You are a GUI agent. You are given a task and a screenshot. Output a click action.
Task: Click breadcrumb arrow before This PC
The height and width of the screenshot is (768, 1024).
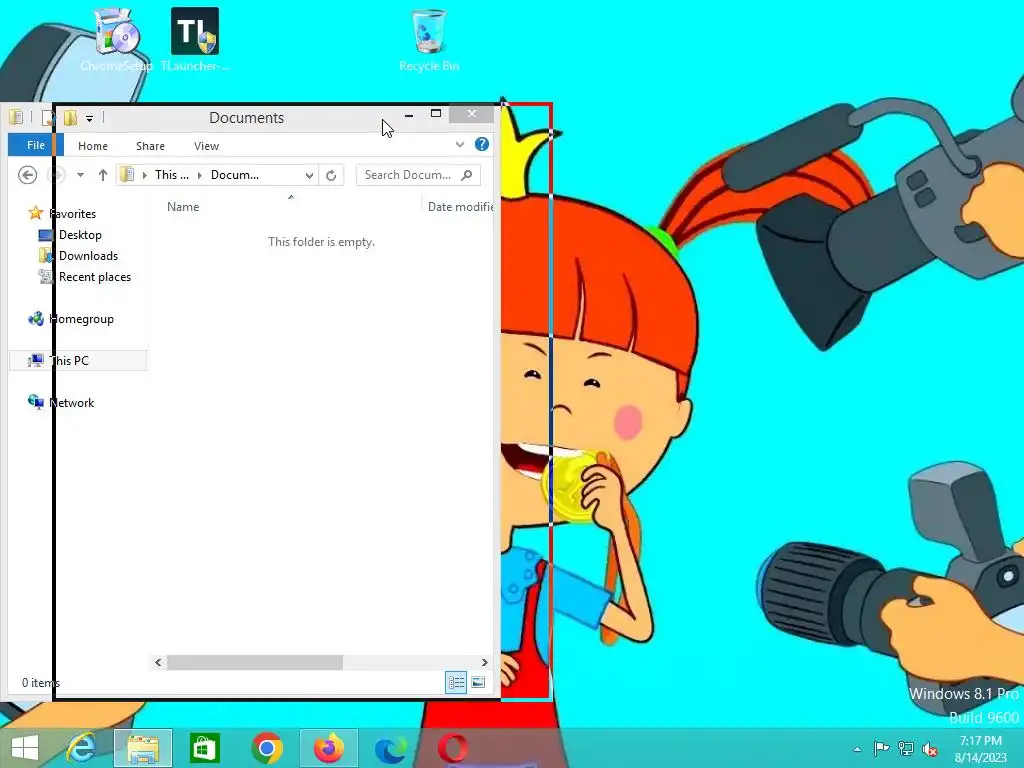point(145,175)
